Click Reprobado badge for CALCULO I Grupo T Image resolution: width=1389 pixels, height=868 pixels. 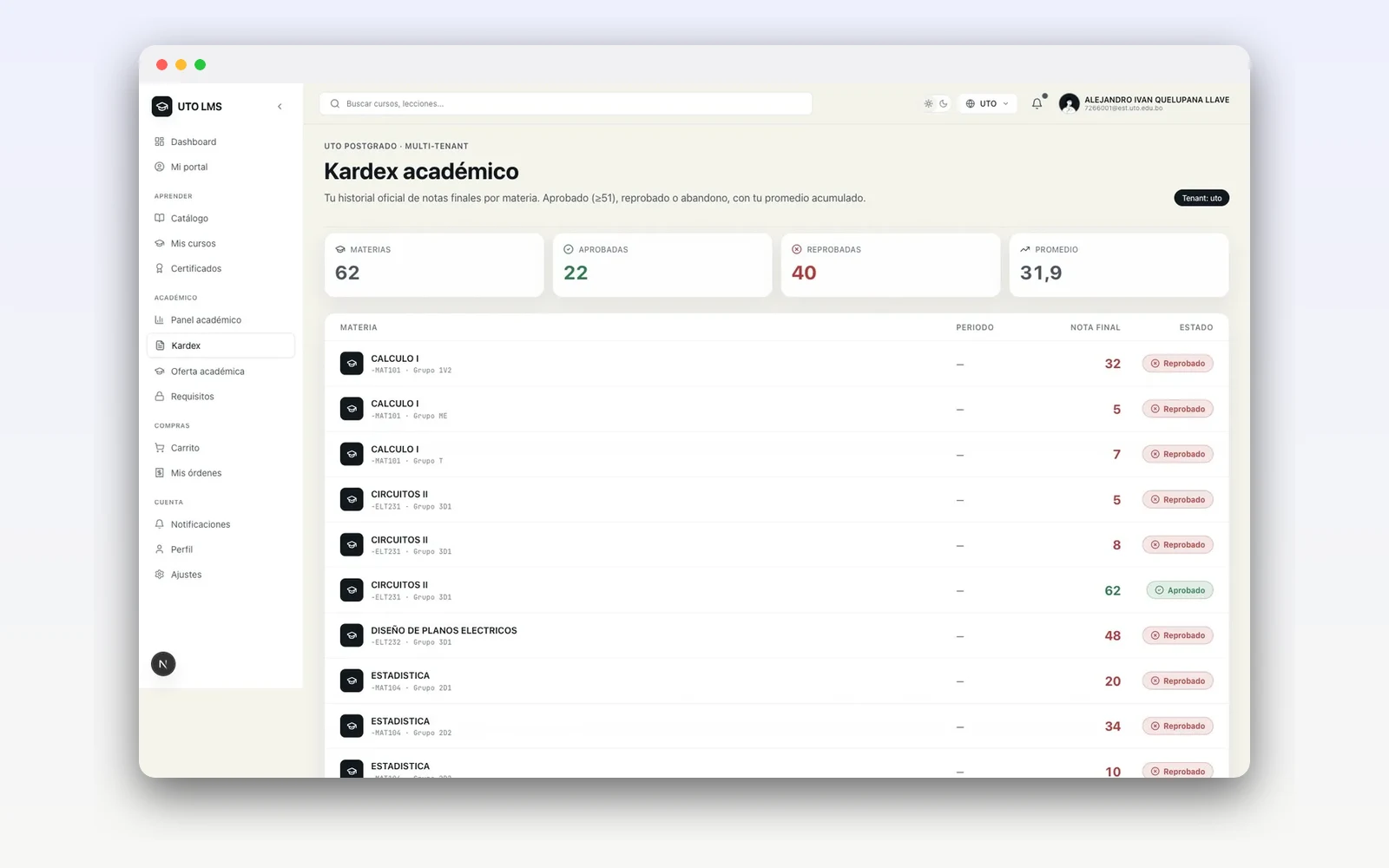1178,454
